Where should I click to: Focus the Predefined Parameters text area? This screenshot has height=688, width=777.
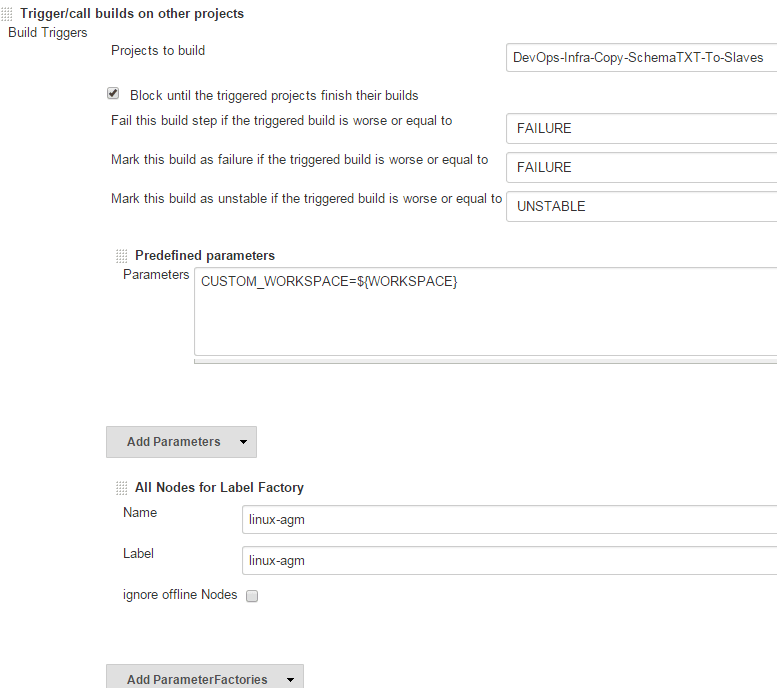pyautogui.click(x=487, y=311)
